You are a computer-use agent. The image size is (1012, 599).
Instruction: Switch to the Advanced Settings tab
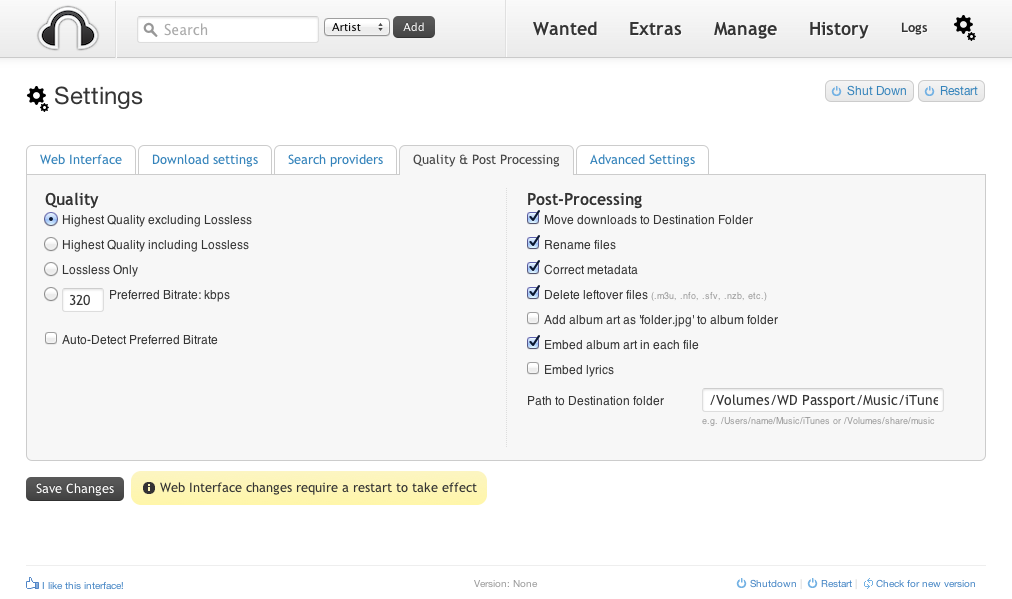tap(642, 160)
